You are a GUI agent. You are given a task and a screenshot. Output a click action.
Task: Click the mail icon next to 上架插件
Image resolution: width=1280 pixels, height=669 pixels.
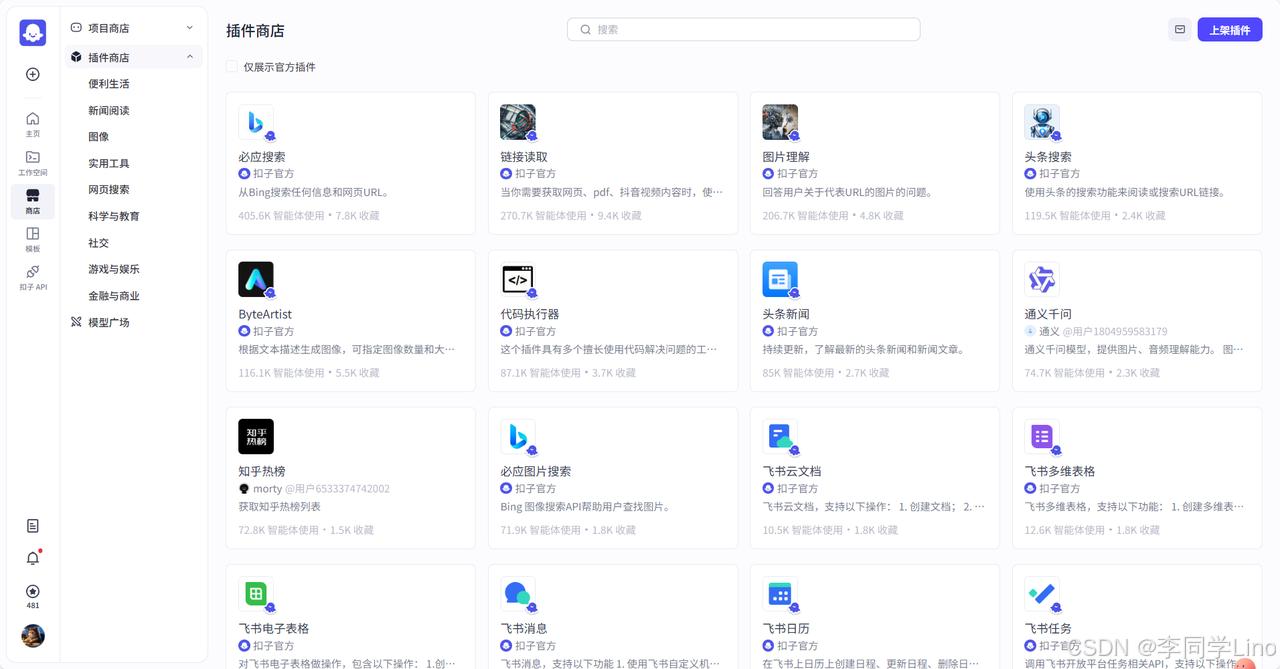[x=1180, y=30]
